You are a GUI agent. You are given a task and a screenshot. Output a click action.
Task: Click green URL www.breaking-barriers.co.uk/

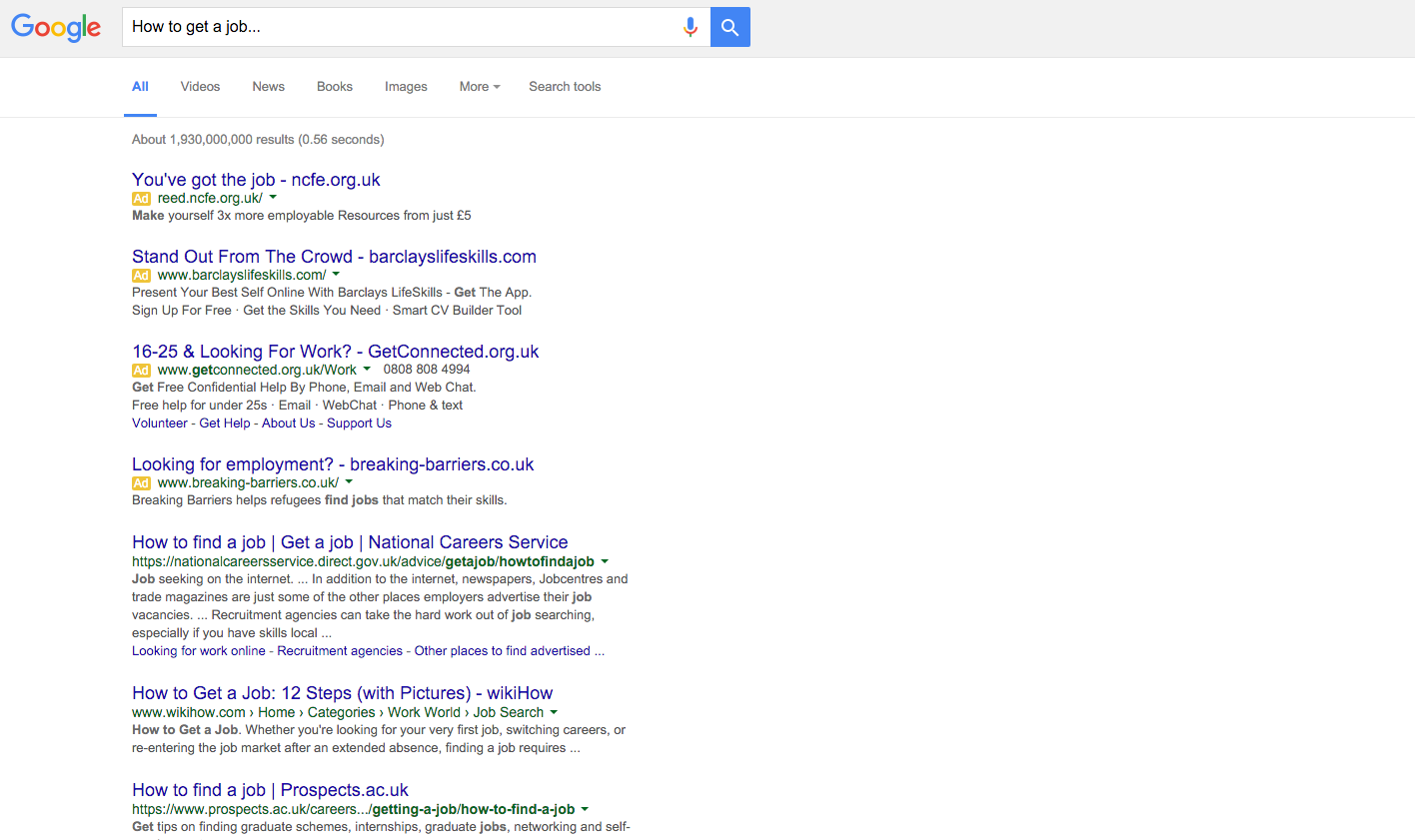point(248,482)
